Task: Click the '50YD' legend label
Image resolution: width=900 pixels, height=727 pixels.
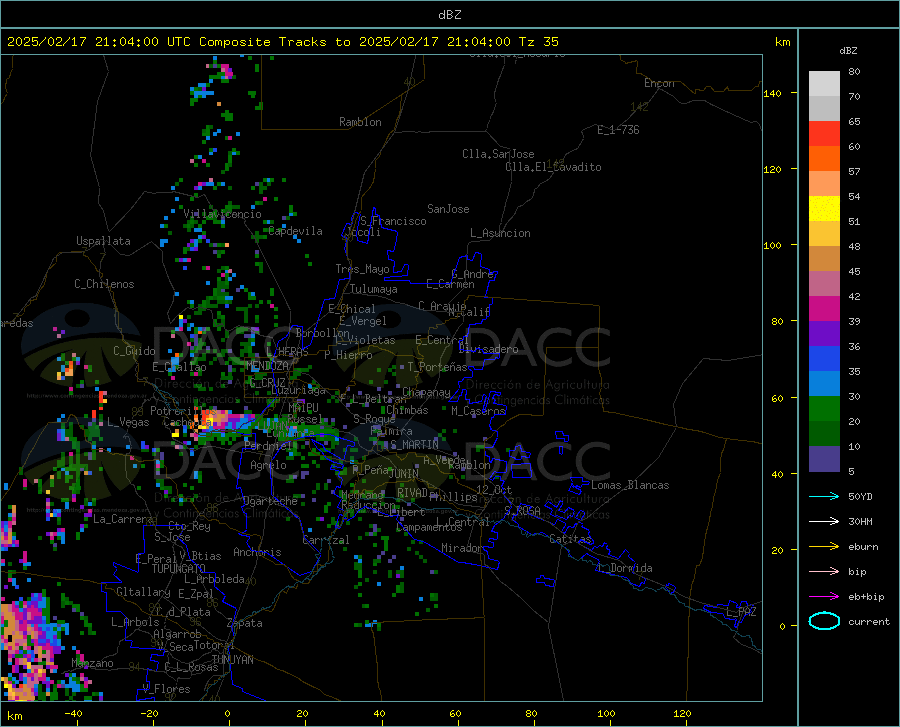Action: pyautogui.click(x=860, y=496)
